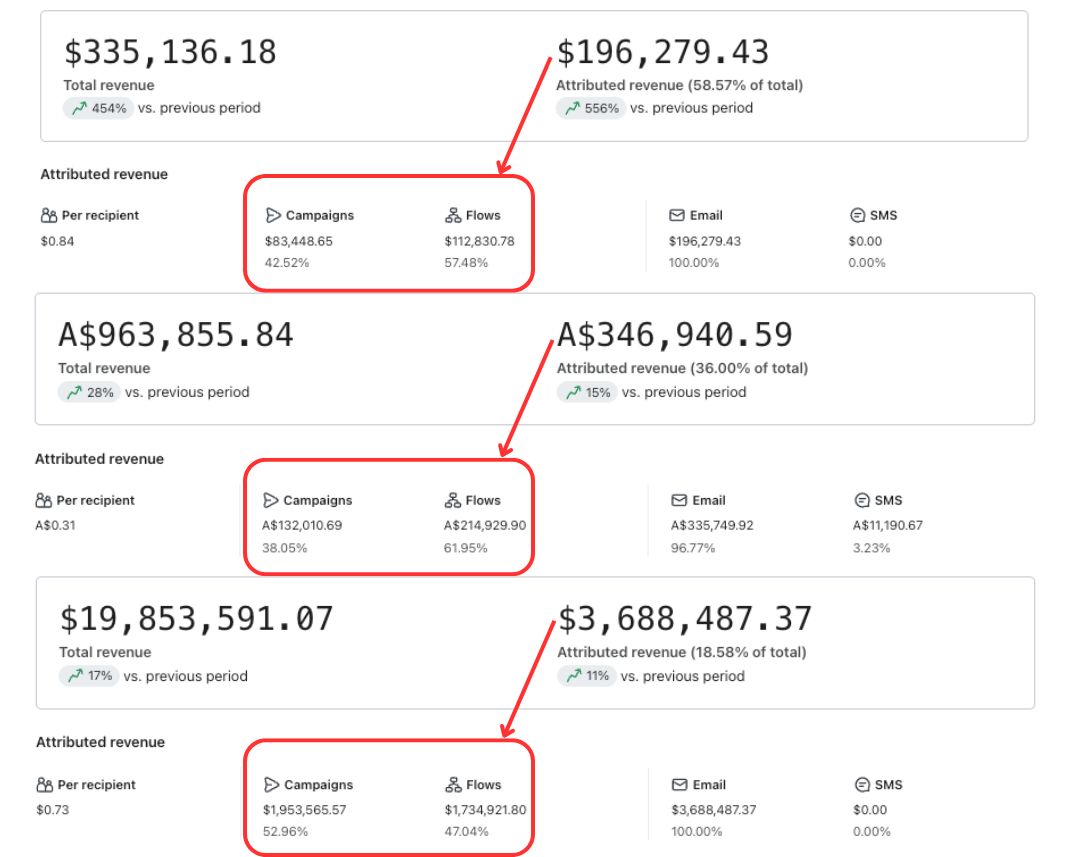Open the Flows icon above $112,830.78
1070x857 pixels.
[x=453, y=216]
